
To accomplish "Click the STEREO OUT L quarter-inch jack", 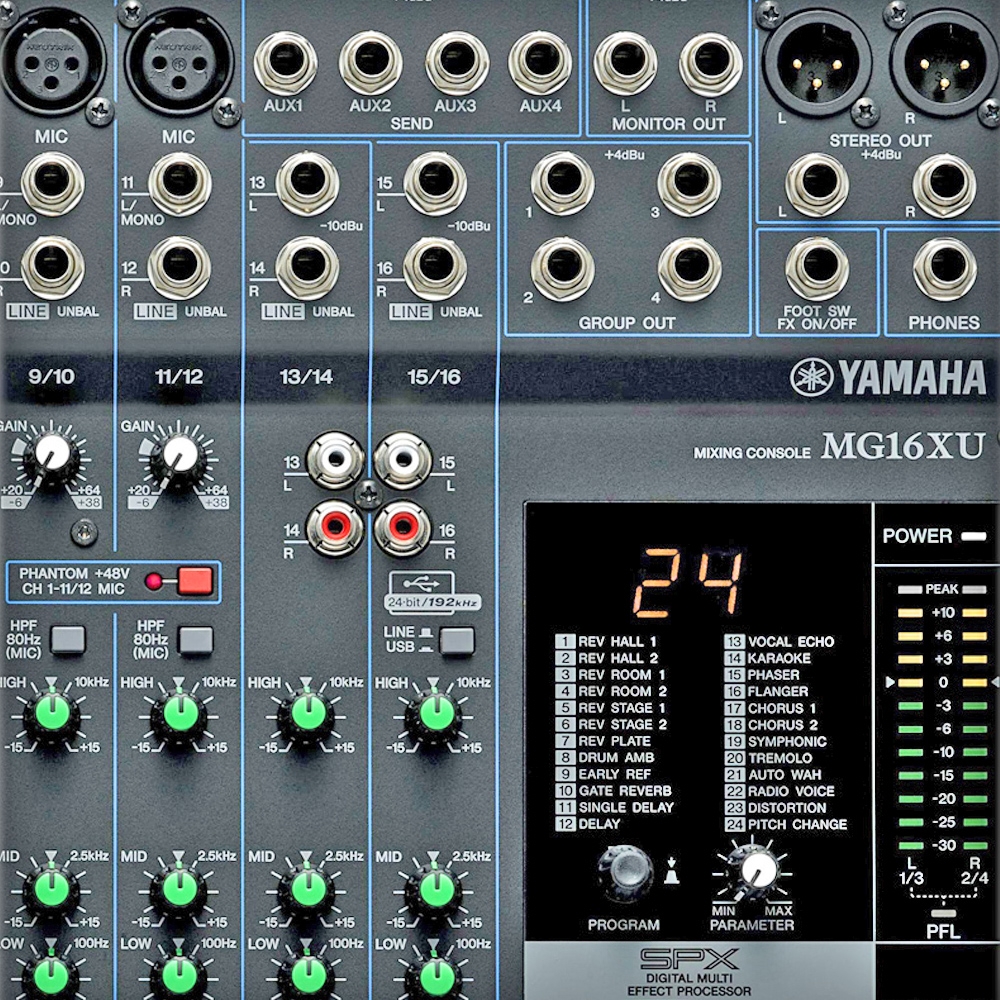I will [x=817, y=185].
